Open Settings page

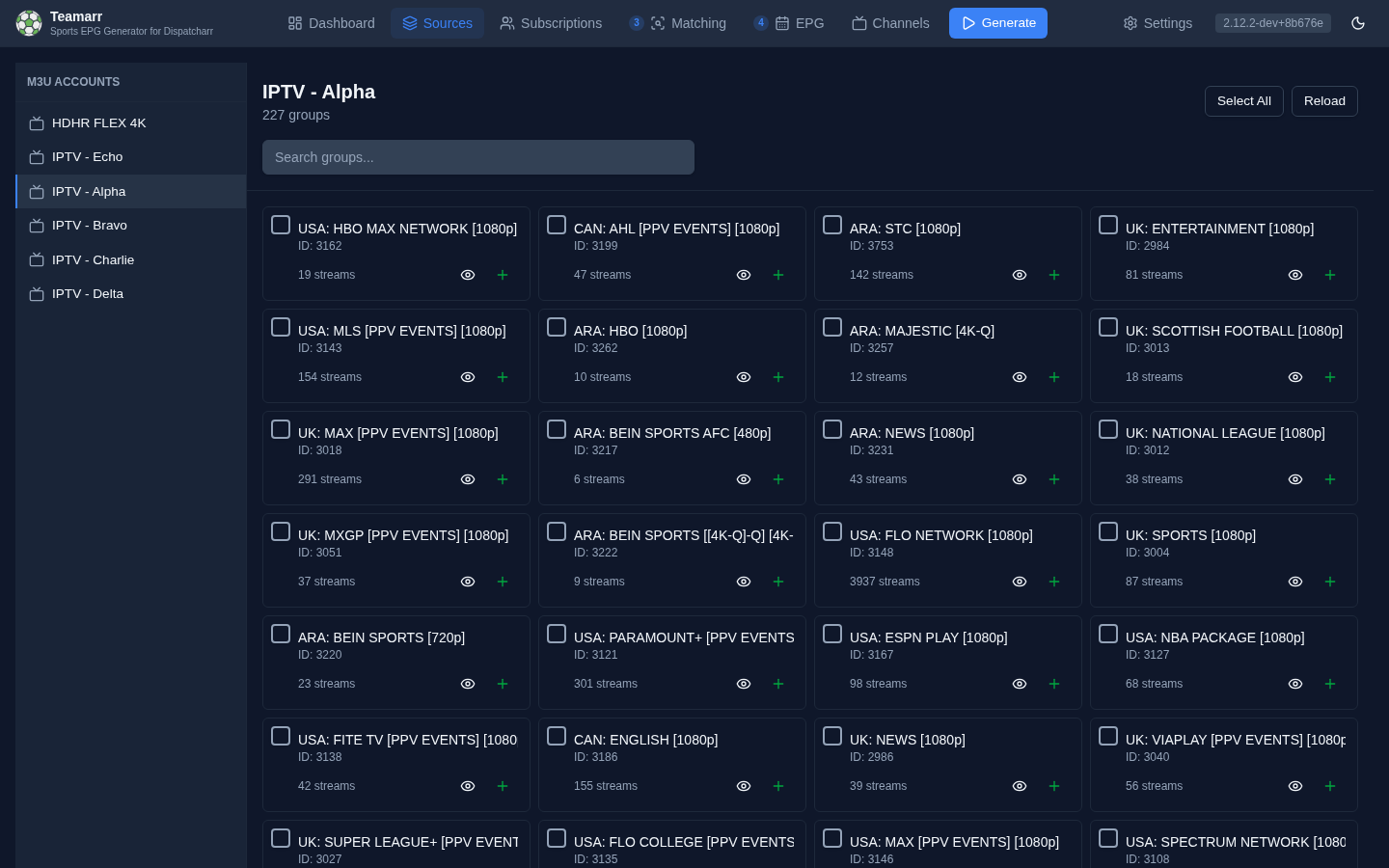(x=1157, y=23)
